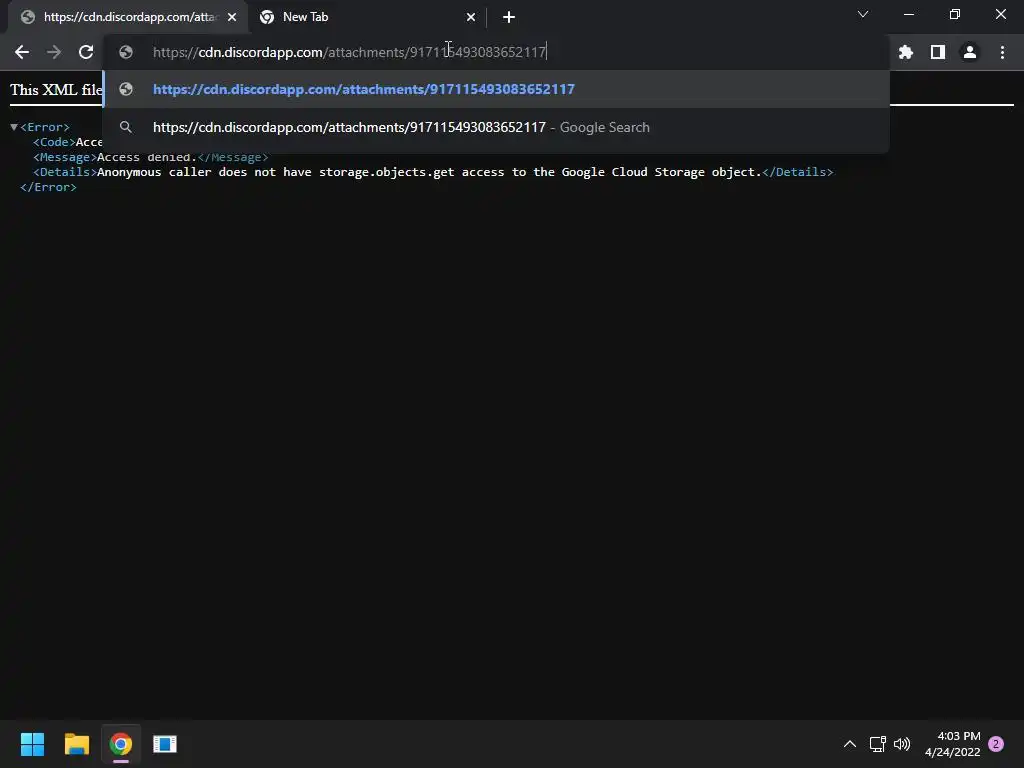Click the 'This XML file' header text
Viewport: 1024px width, 768px height.
[x=56, y=90]
